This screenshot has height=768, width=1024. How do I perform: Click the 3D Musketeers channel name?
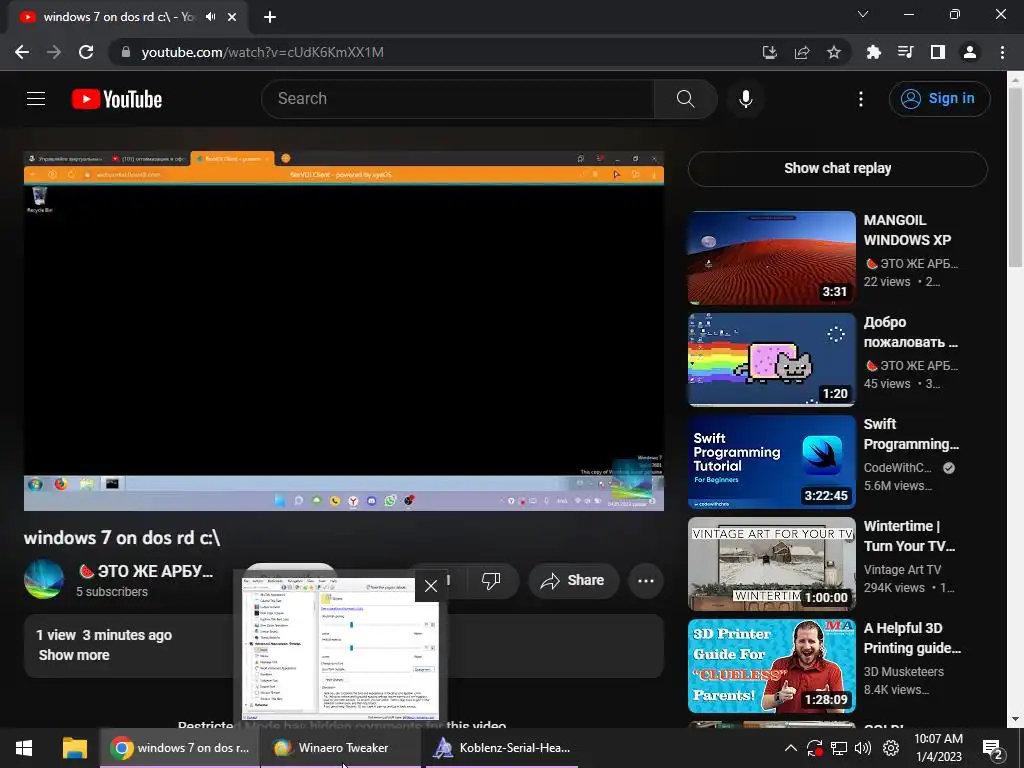tap(904, 671)
